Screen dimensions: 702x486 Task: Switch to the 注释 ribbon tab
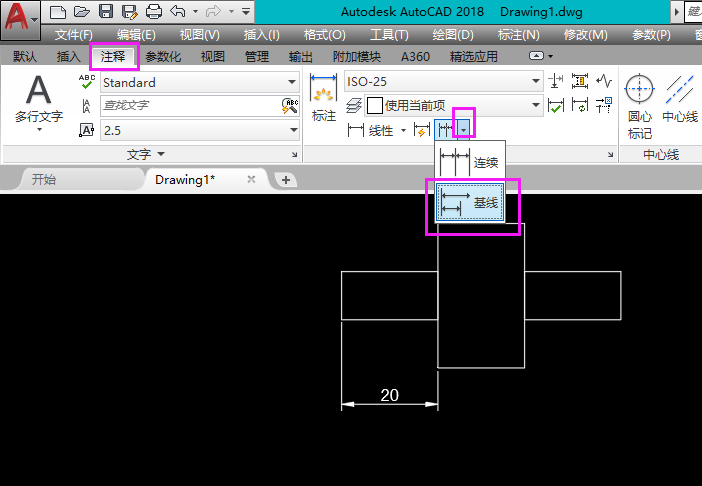click(x=113, y=56)
